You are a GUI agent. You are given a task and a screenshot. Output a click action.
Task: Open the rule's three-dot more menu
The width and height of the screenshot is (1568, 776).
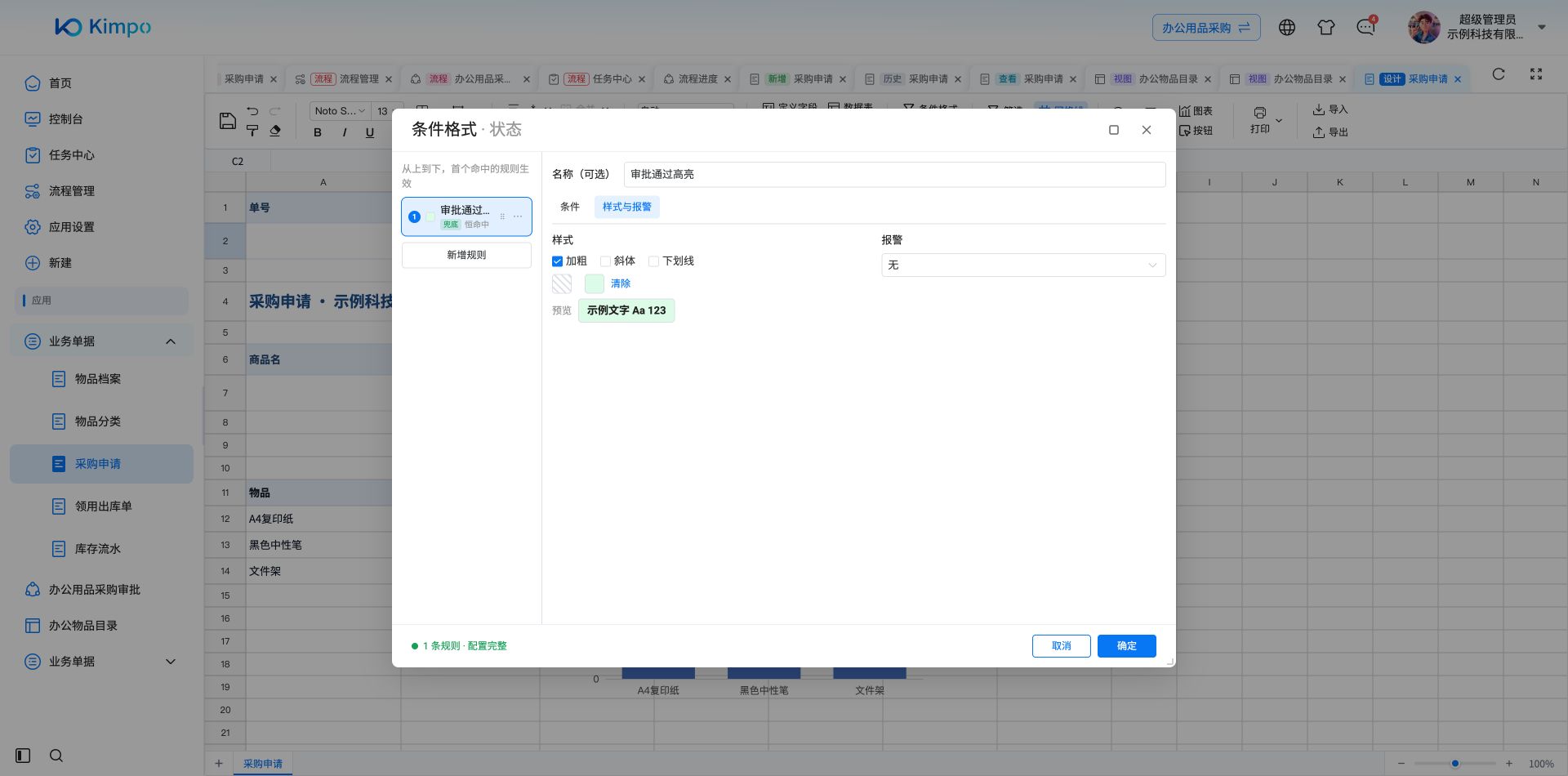(x=518, y=216)
